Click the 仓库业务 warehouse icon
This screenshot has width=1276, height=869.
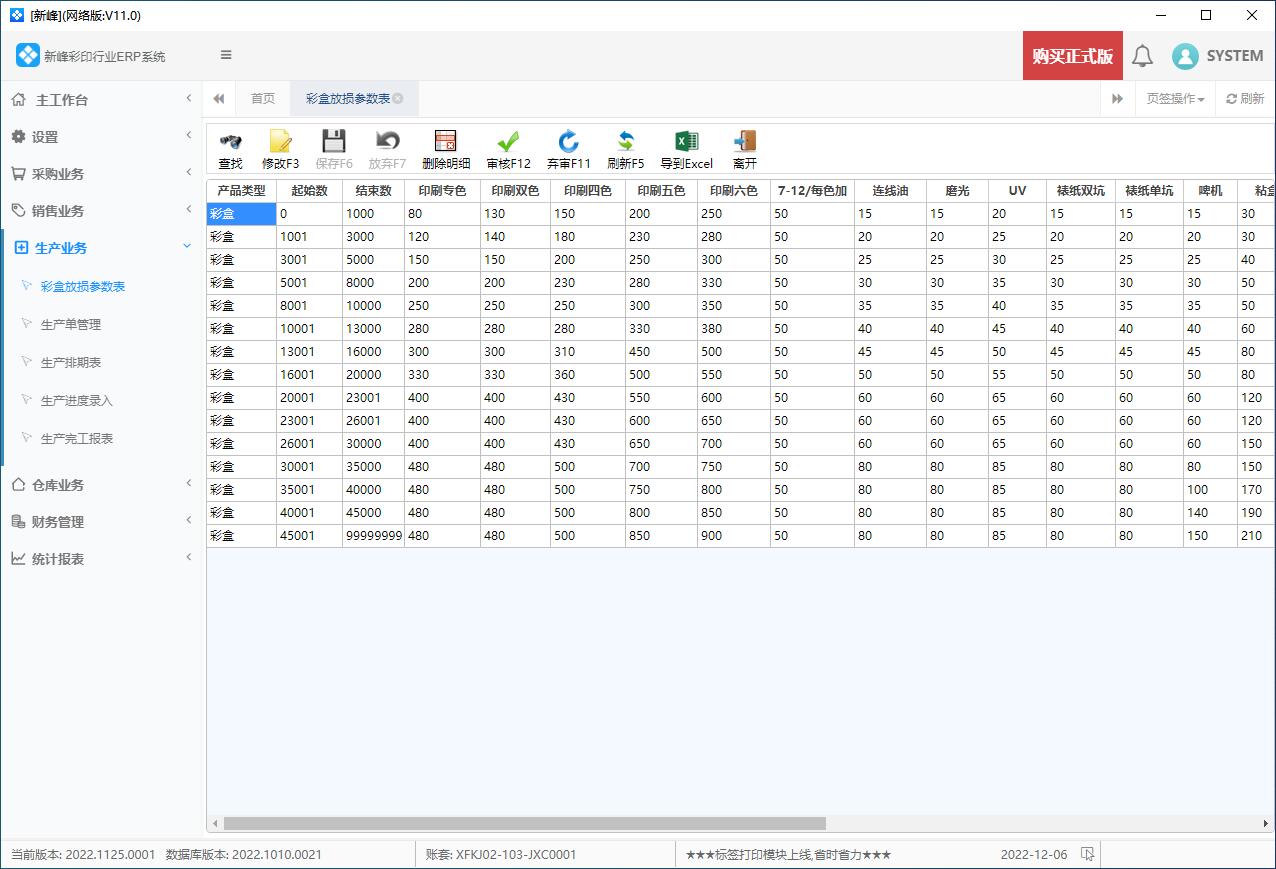pyautogui.click(x=18, y=484)
